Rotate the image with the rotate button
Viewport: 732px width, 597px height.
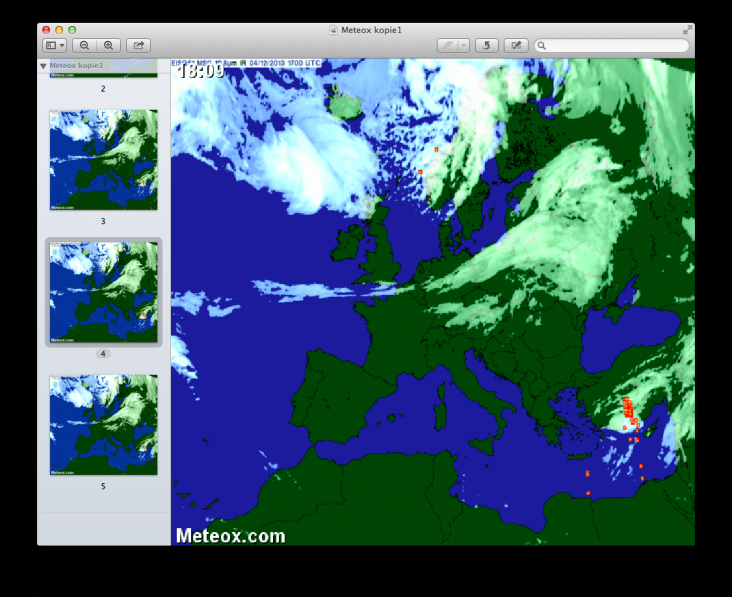486,45
